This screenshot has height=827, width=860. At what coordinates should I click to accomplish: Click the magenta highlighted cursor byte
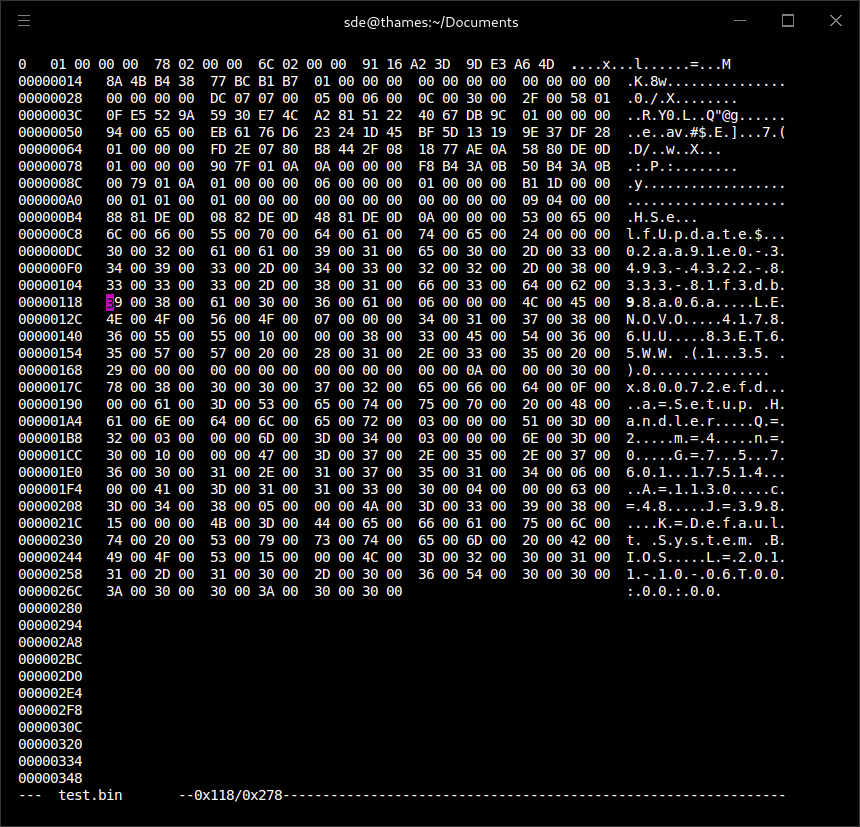pos(110,302)
